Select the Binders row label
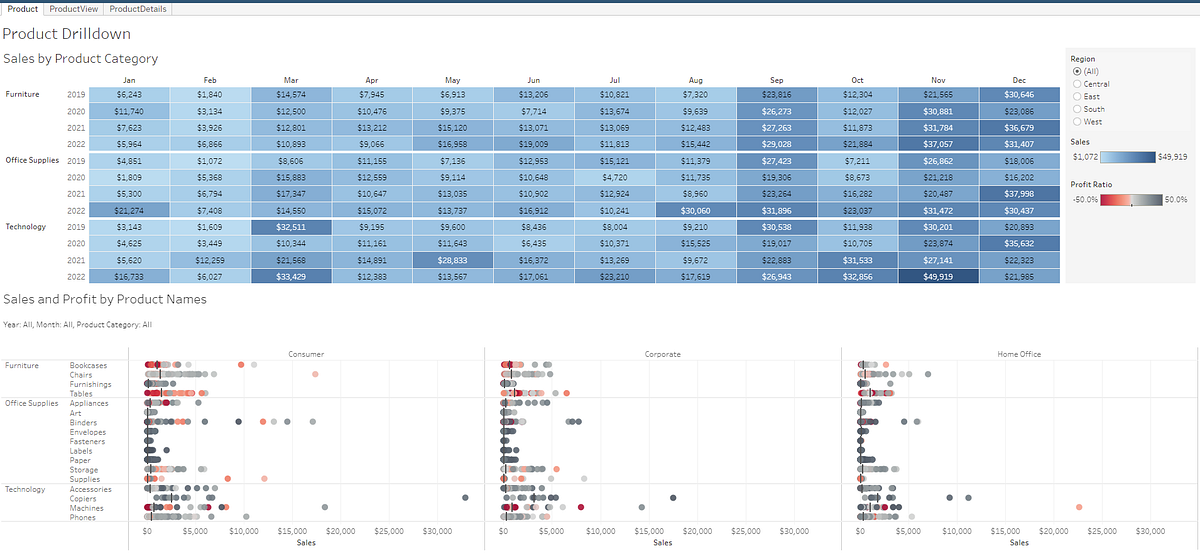Image resolution: width=1200 pixels, height=554 pixels. 83,423
